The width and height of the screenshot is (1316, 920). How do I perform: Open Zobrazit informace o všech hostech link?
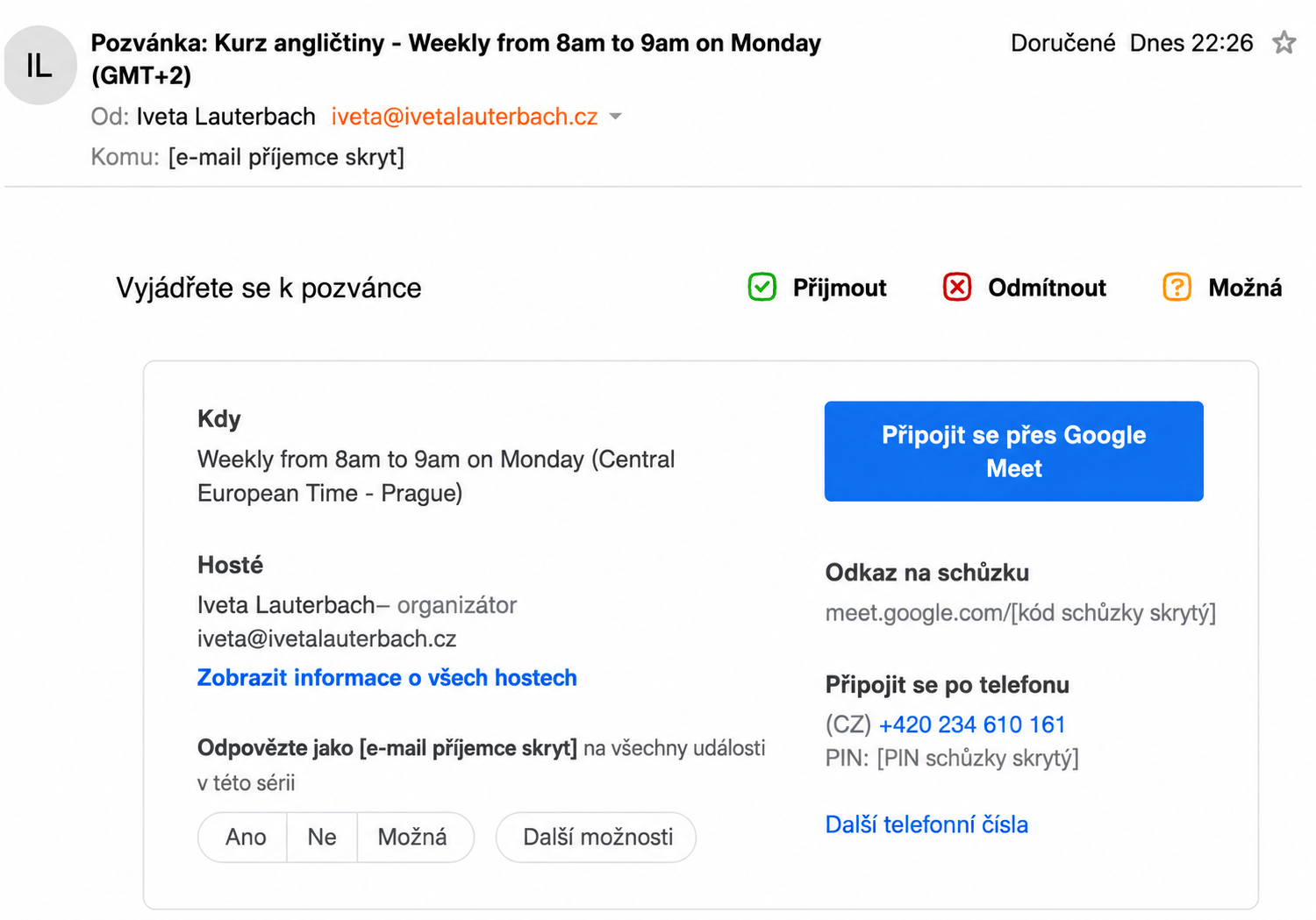(x=387, y=678)
